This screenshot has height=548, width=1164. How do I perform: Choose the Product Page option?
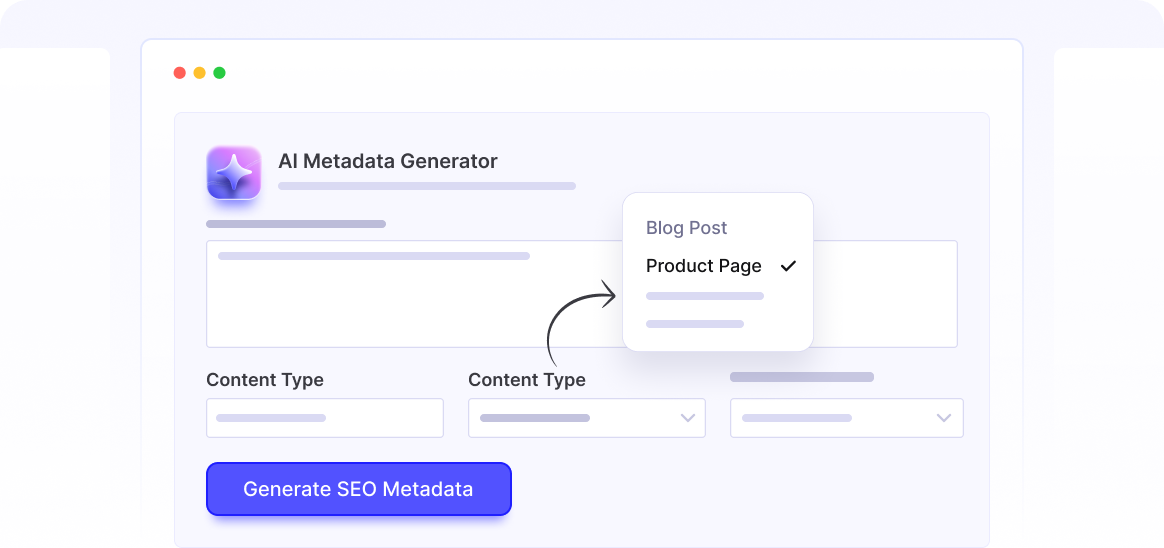click(704, 266)
